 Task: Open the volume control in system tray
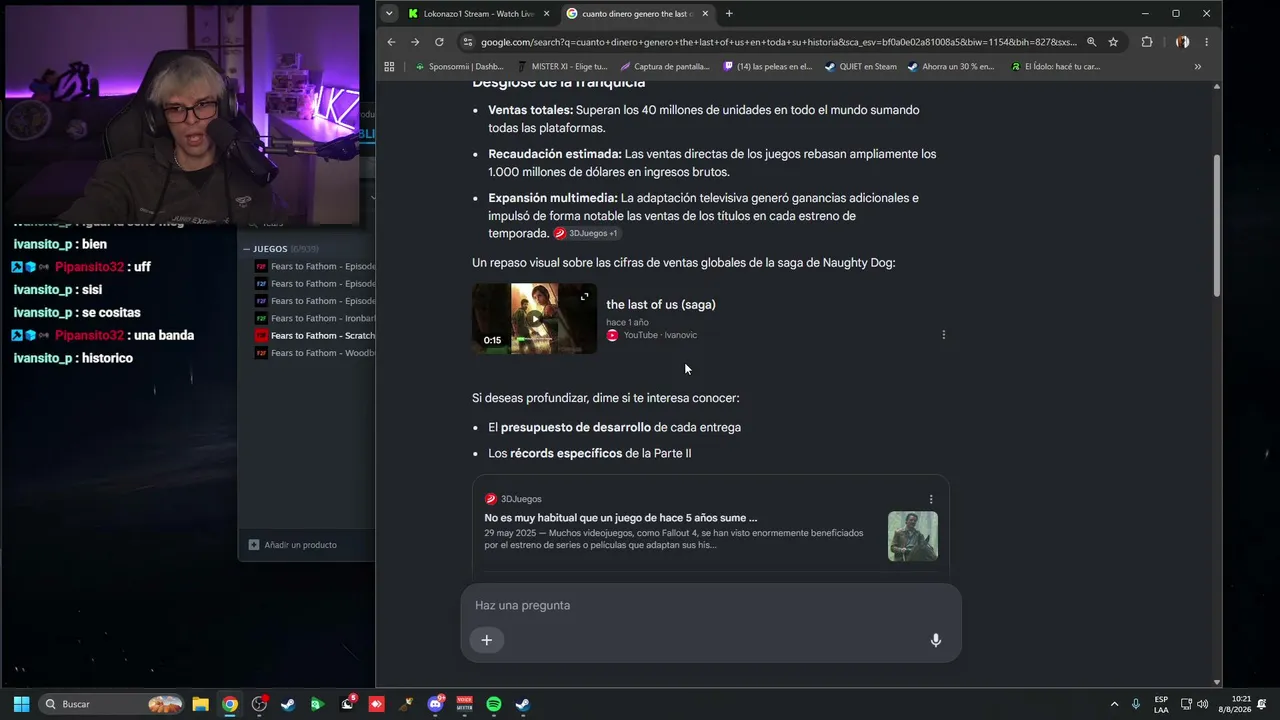1203,704
